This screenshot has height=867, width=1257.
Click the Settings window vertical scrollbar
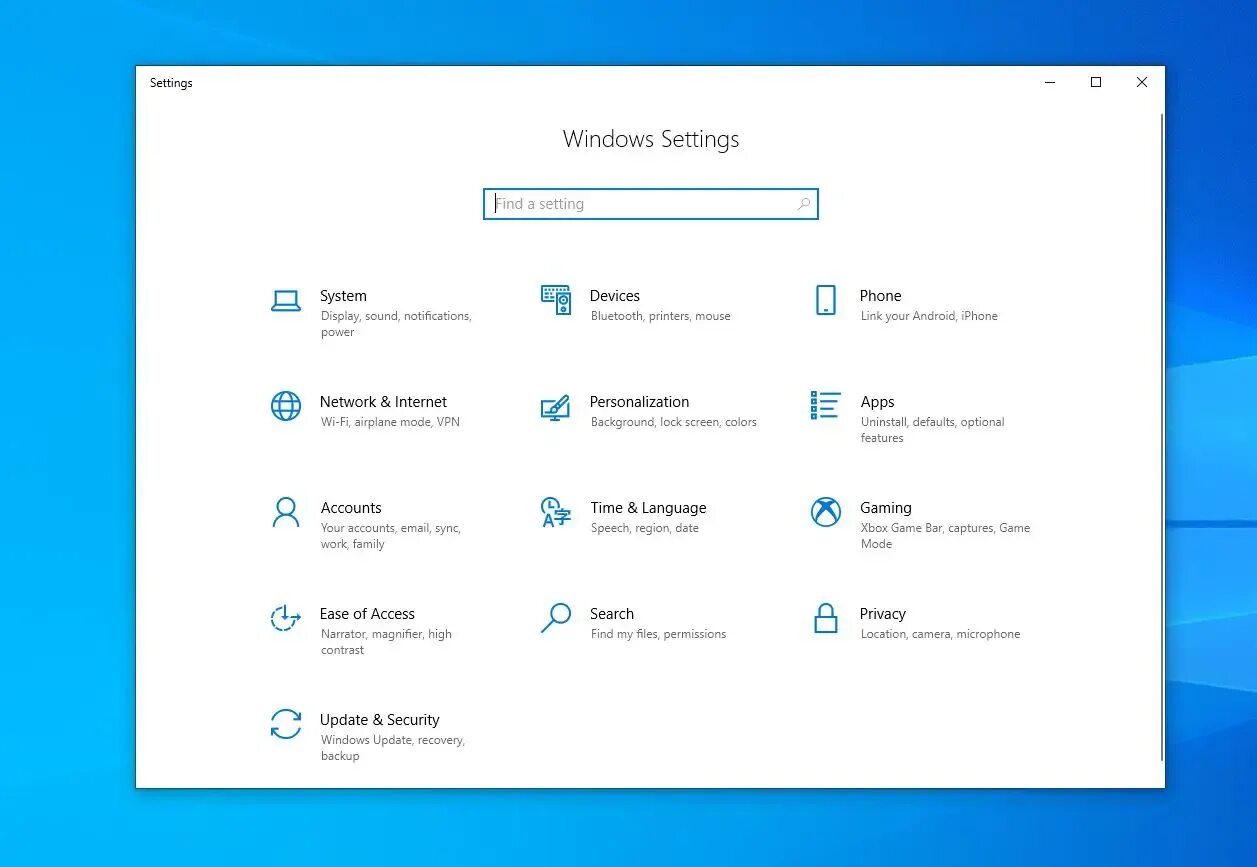1161,436
